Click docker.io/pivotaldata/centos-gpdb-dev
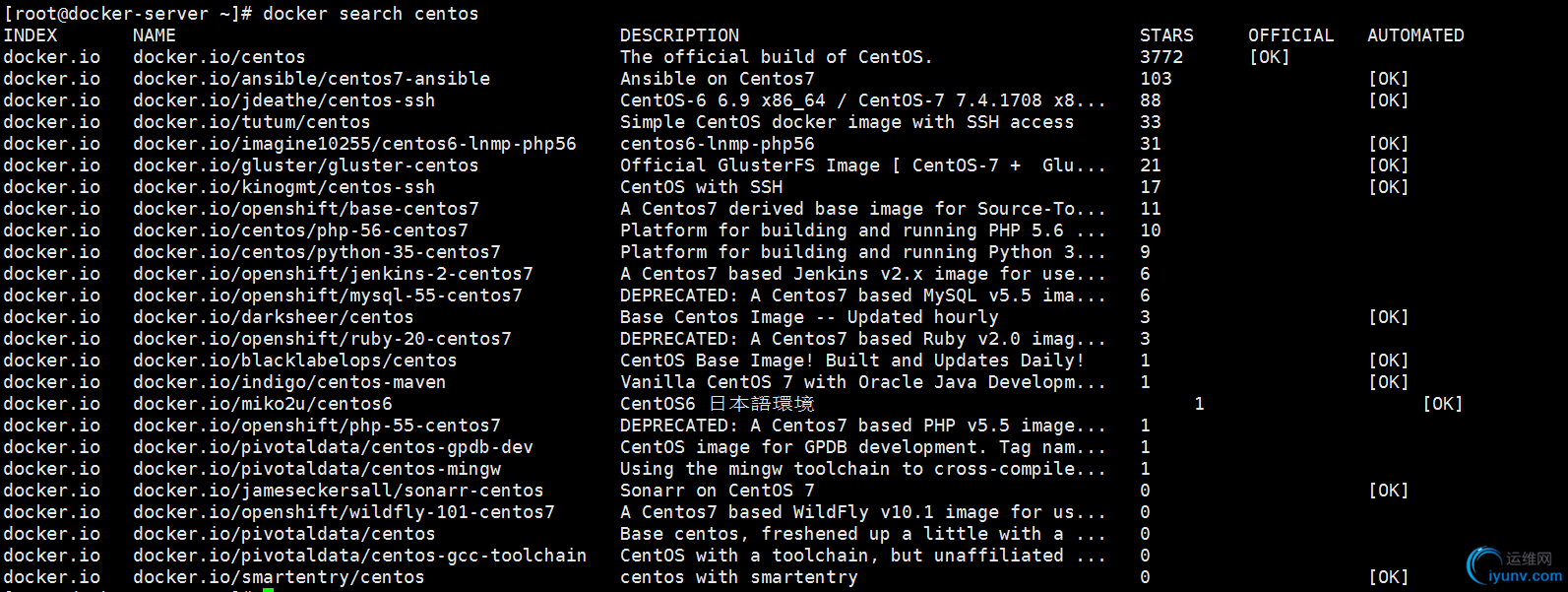The height and width of the screenshot is (592, 1568). [334, 447]
